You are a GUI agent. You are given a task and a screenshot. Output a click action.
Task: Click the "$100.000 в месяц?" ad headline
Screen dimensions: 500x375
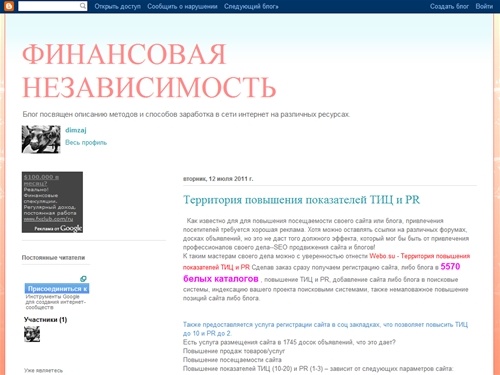click(x=41, y=180)
